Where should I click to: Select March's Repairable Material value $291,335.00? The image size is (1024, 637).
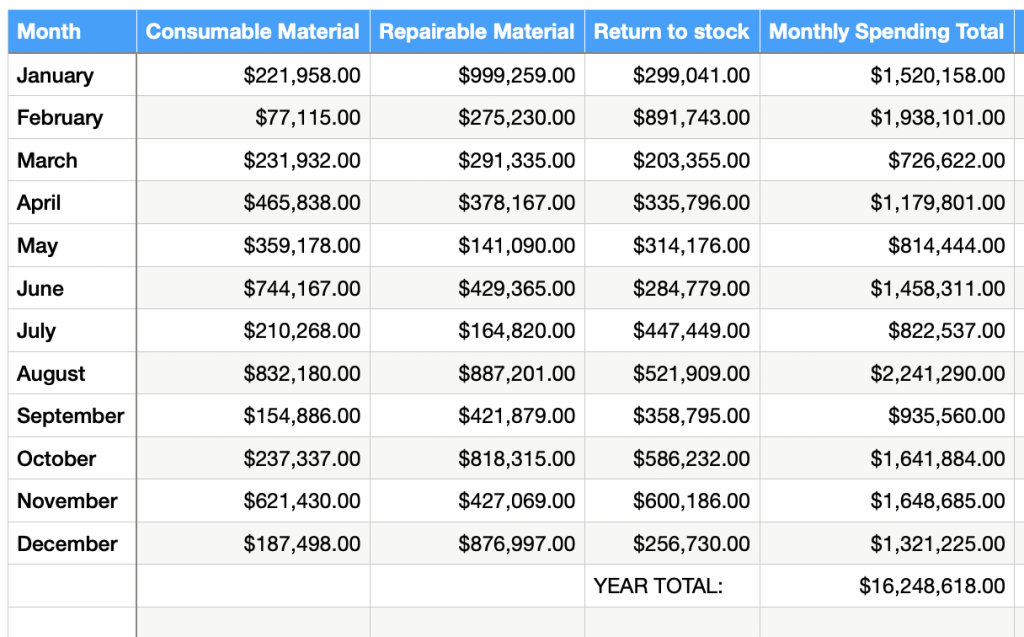[516, 161]
